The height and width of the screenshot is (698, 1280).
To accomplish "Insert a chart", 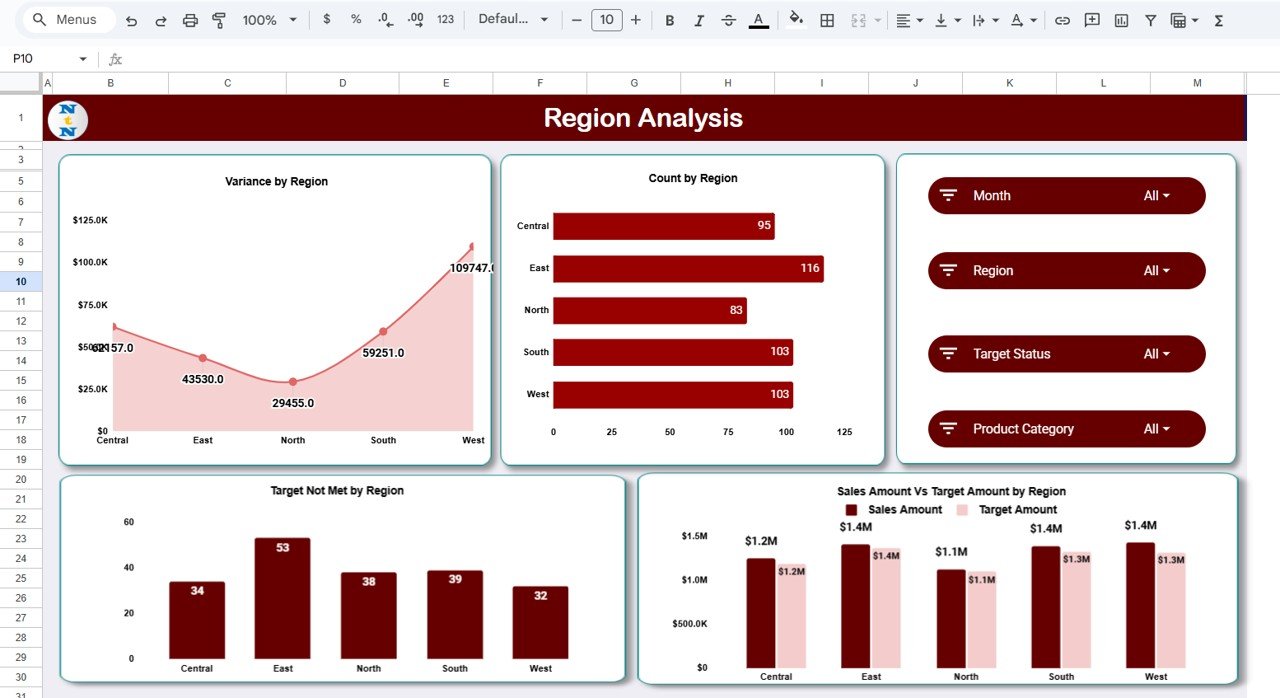I will click(1120, 19).
